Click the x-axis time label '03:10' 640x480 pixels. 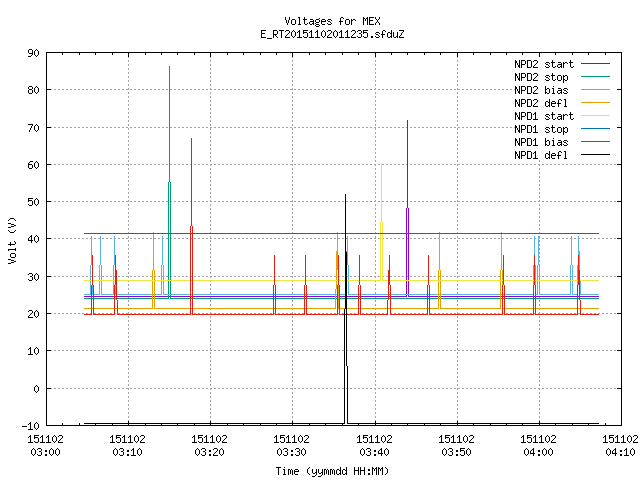[127, 452]
